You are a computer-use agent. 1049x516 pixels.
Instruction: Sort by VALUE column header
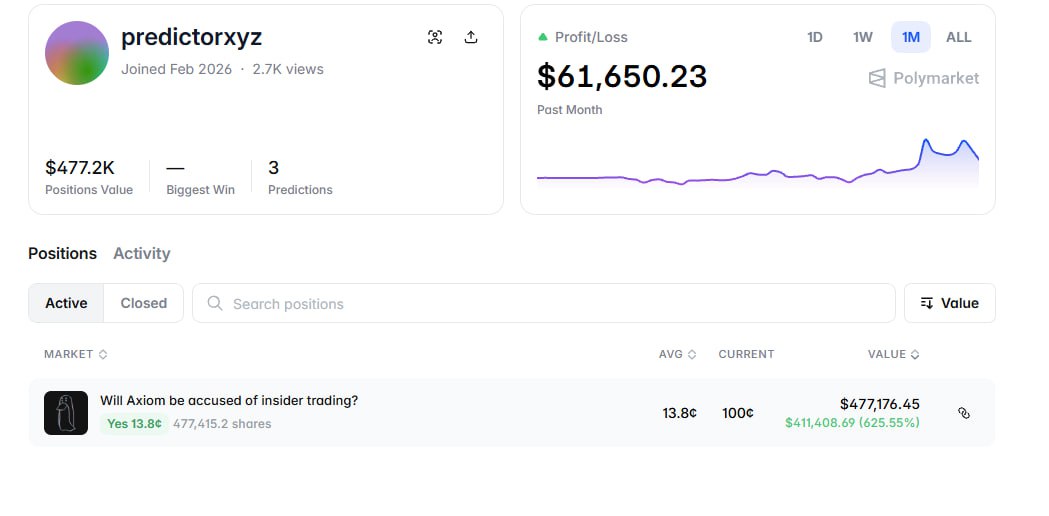click(893, 354)
